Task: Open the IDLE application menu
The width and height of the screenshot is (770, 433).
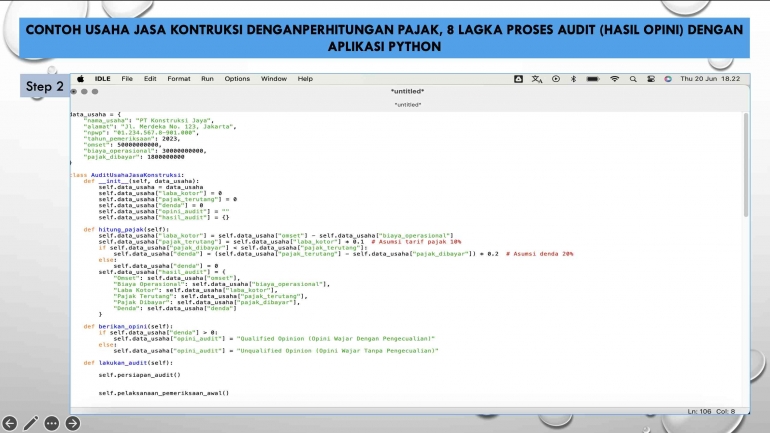Action: point(102,79)
